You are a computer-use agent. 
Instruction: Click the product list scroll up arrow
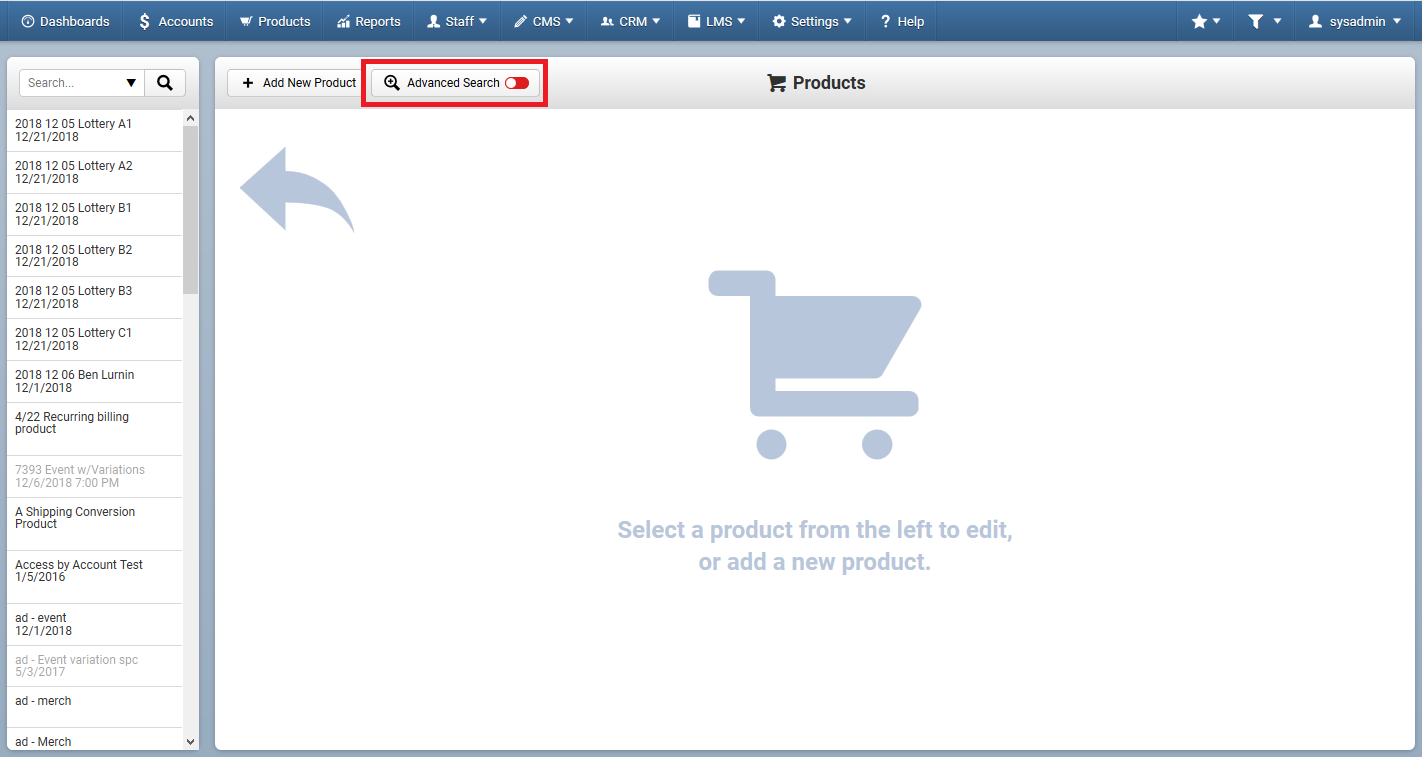191,118
